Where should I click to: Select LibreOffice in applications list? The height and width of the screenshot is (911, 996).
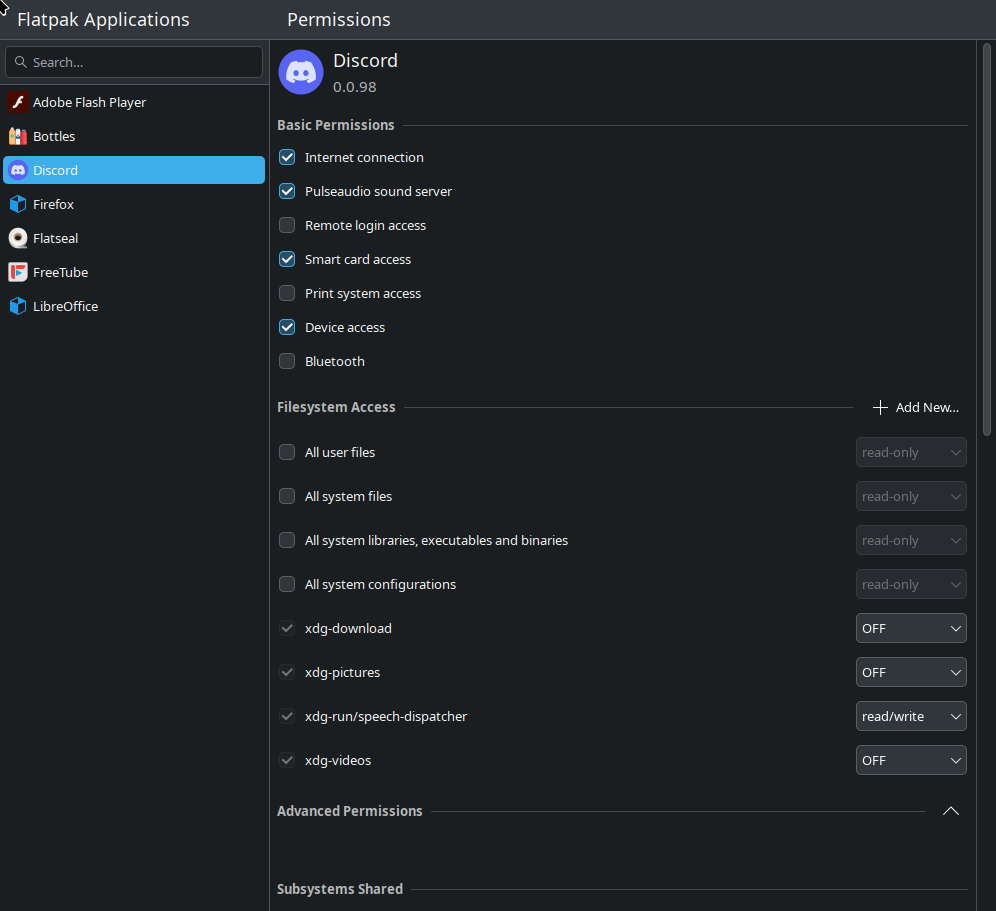pos(134,306)
